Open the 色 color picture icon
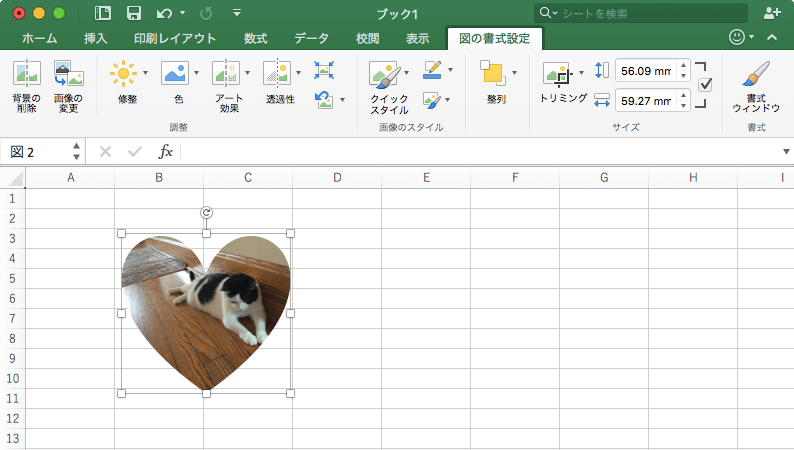Screen dimensions: 794x450 [x=175, y=73]
